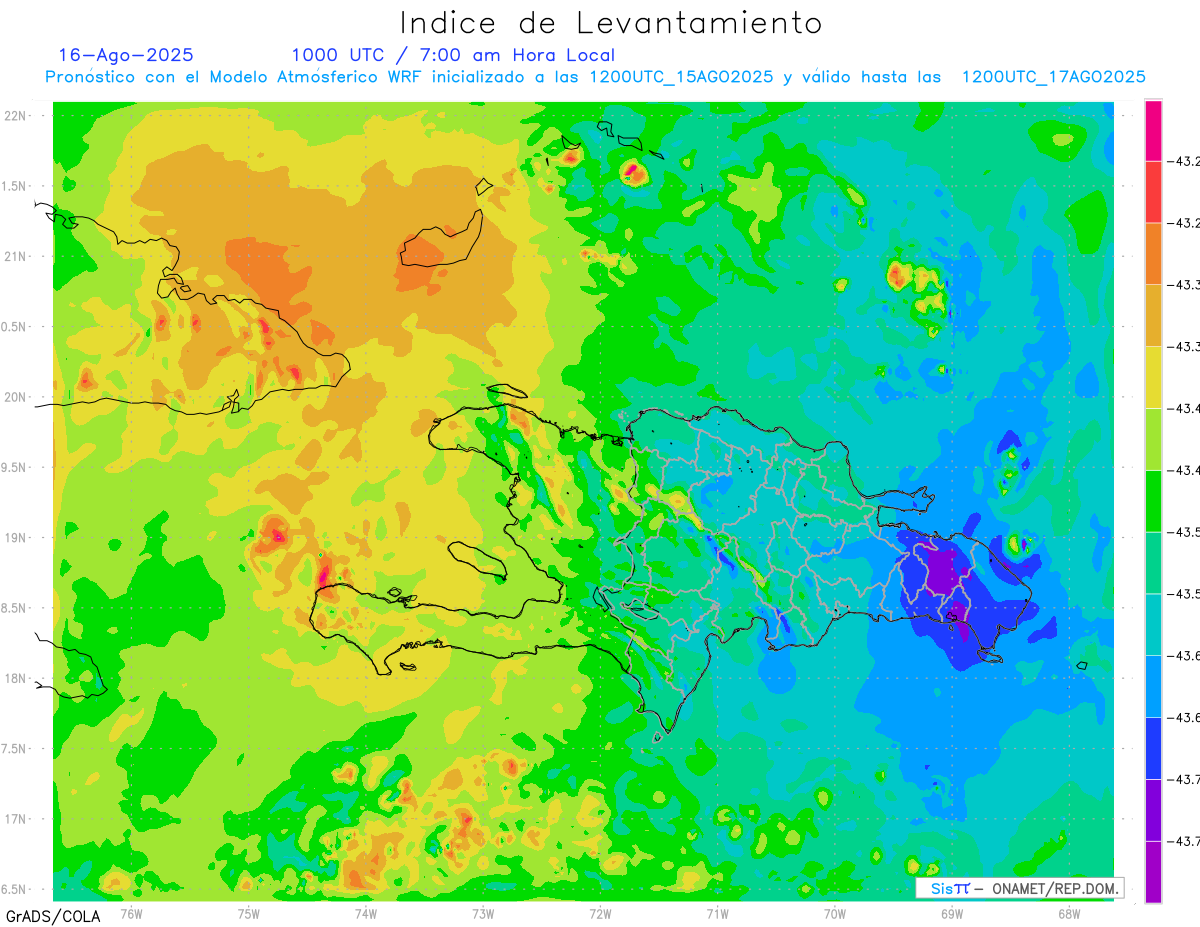Click the red swatch in the color scale
Image resolution: width=1200 pixels, height=927 pixels.
(1153, 191)
